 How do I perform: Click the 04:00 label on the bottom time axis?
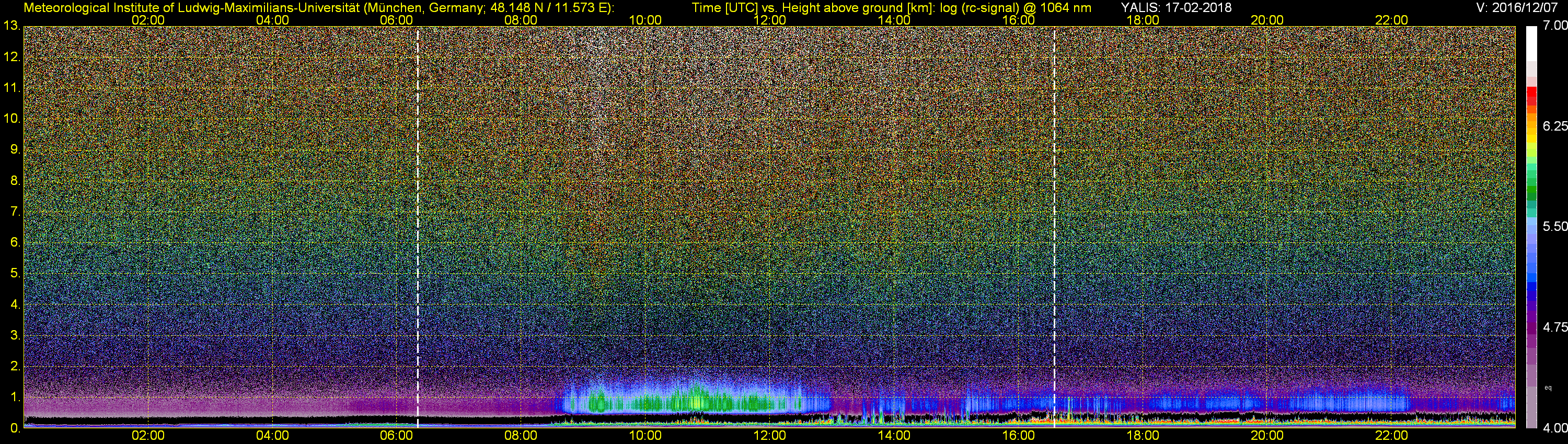click(272, 436)
